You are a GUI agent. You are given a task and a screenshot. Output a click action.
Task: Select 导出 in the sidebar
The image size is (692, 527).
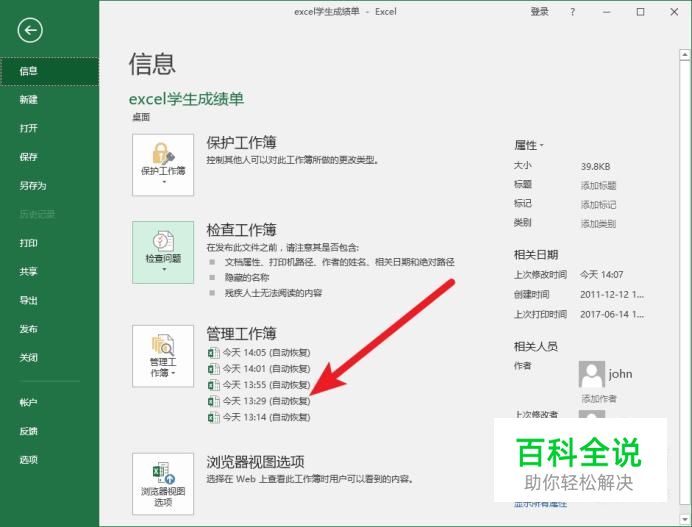click(49, 301)
